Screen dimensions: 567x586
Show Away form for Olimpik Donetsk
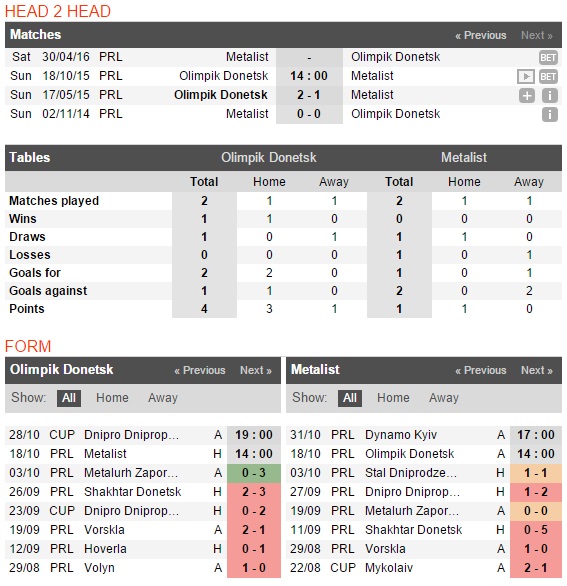(163, 398)
